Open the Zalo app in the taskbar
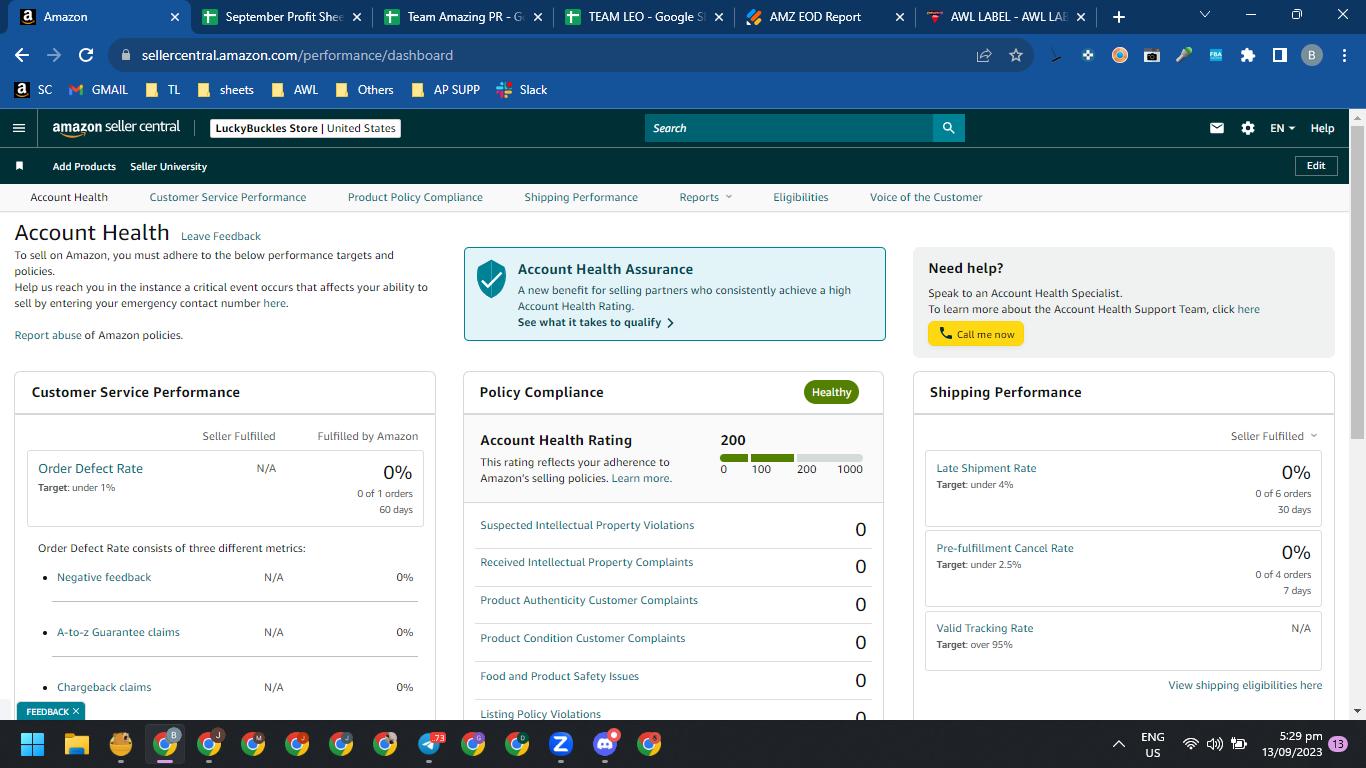The width and height of the screenshot is (1366, 768). click(x=561, y=744)
